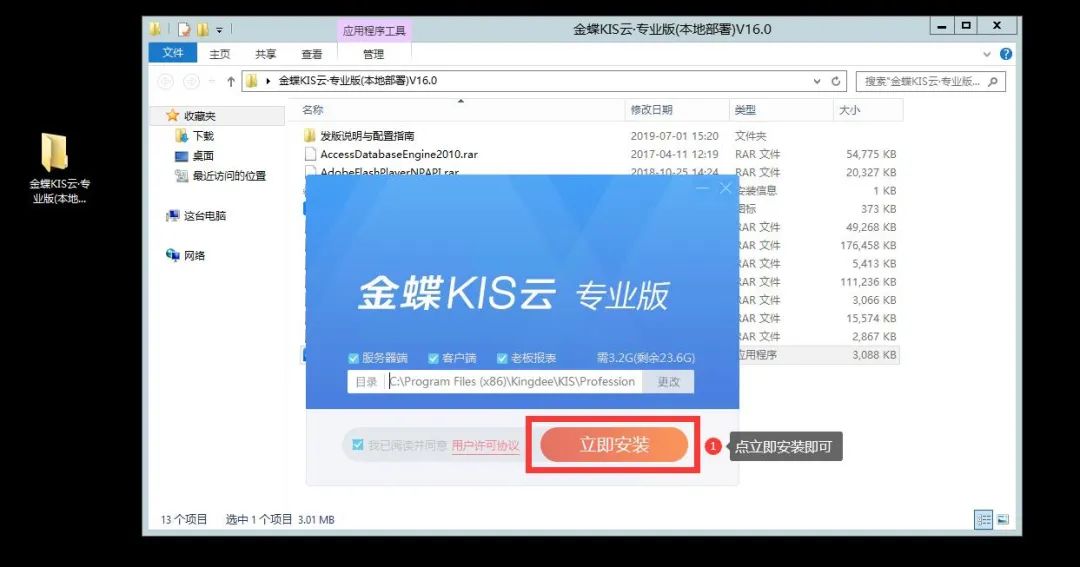Open the 金蝶KIS云 folder icon on desktop
The height and width of the screenshot is (567, 1080).
pos(54,152)
